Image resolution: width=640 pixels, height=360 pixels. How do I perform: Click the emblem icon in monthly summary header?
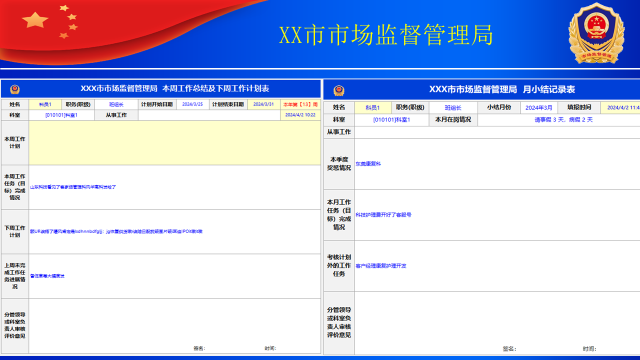coord(339,90)
